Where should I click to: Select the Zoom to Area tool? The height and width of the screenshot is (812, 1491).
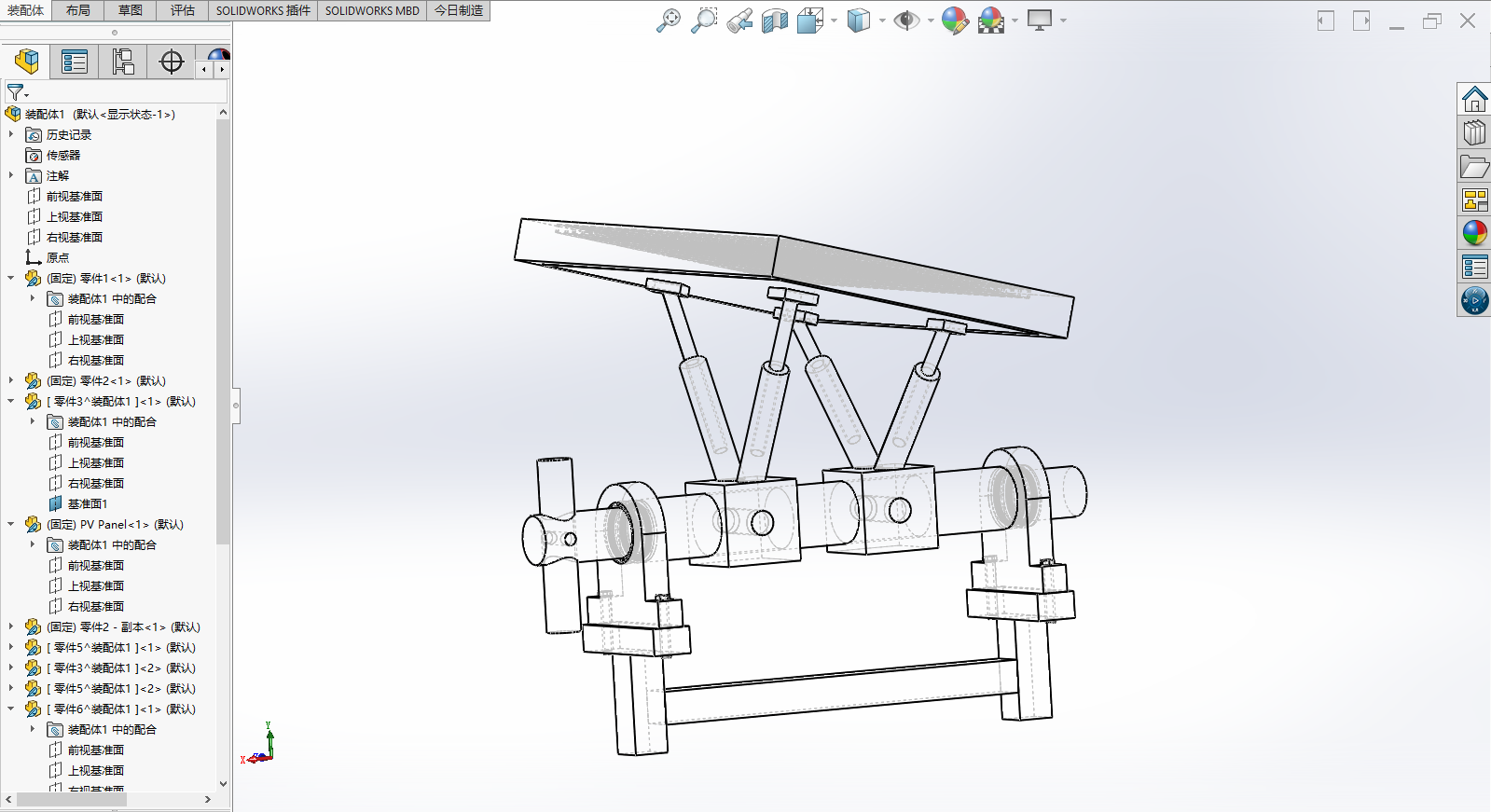(704, 21)
